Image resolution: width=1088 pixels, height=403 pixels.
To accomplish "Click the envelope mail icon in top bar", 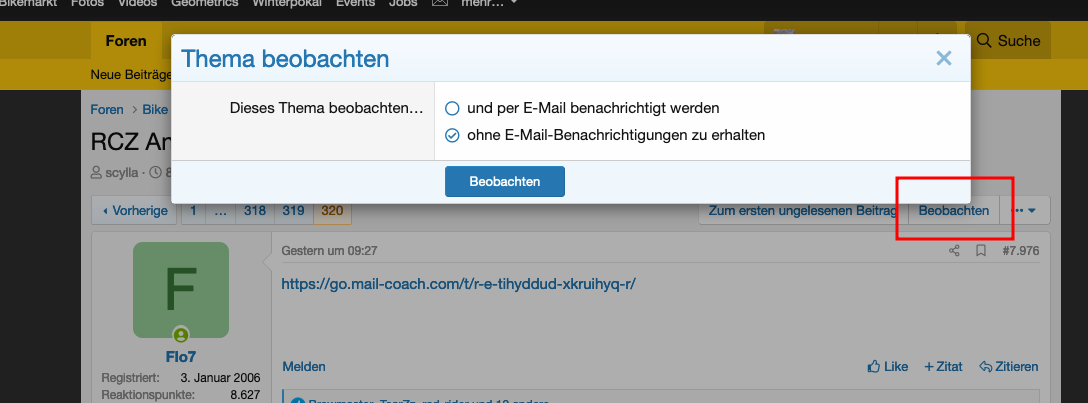I will [439, 3].
